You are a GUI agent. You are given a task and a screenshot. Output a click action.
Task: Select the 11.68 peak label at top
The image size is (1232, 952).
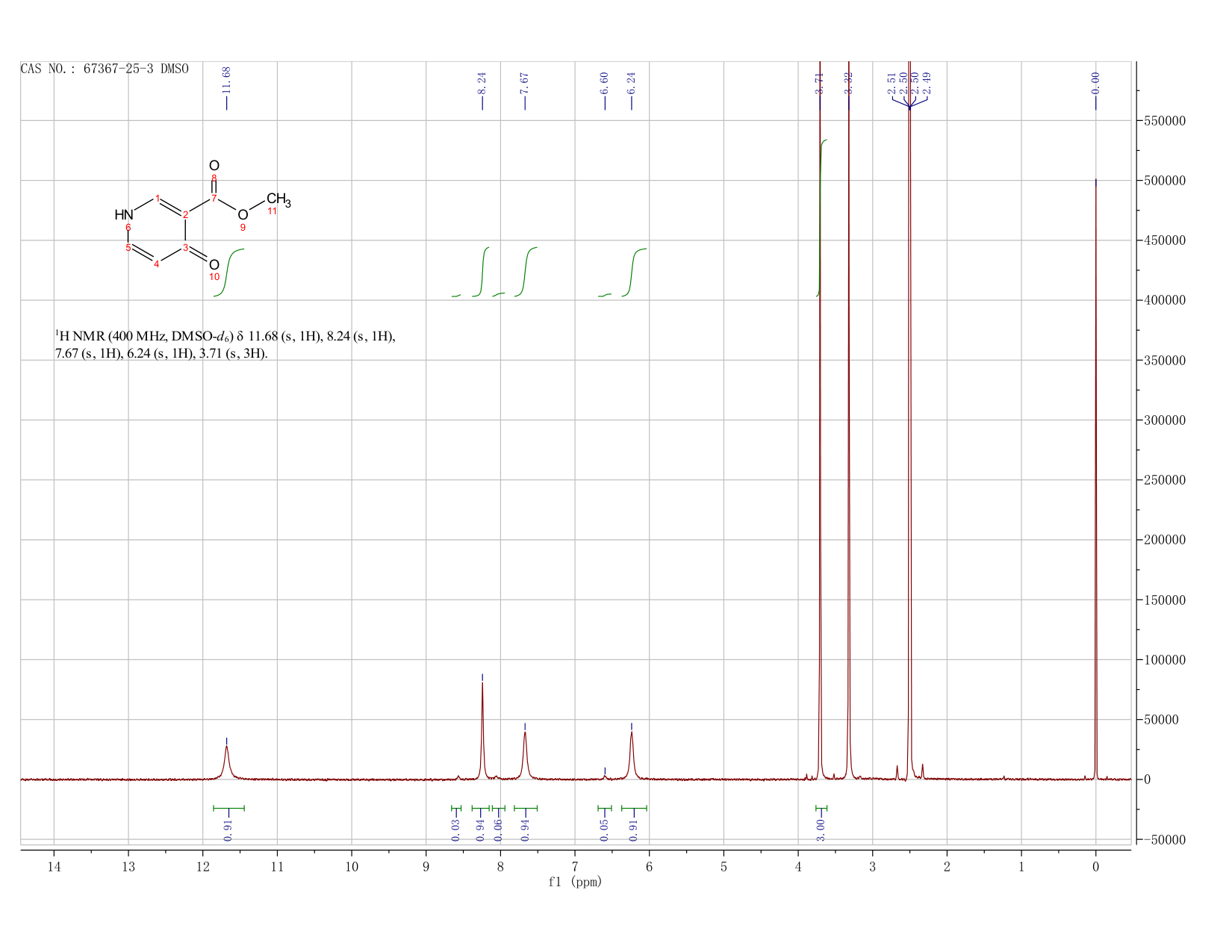227,79
